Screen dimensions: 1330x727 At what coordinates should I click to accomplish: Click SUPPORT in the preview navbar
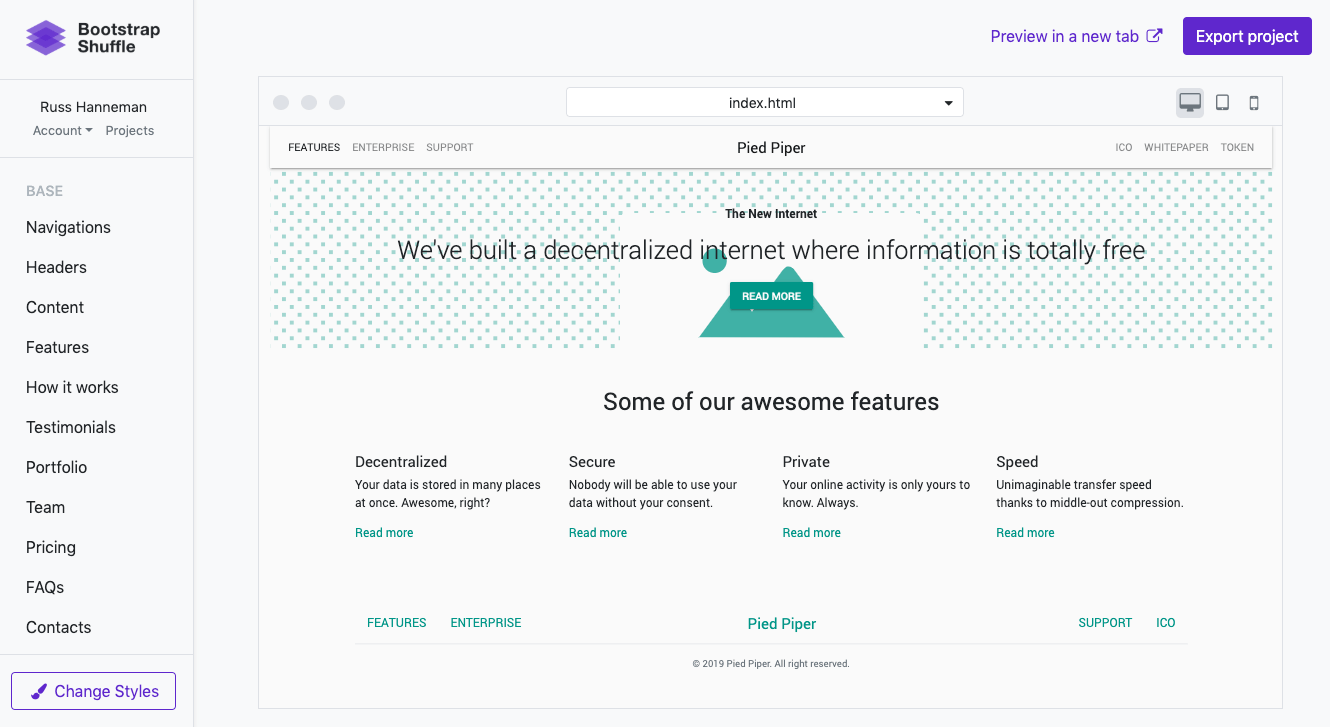pyautogui.click(x=450, y=147)
